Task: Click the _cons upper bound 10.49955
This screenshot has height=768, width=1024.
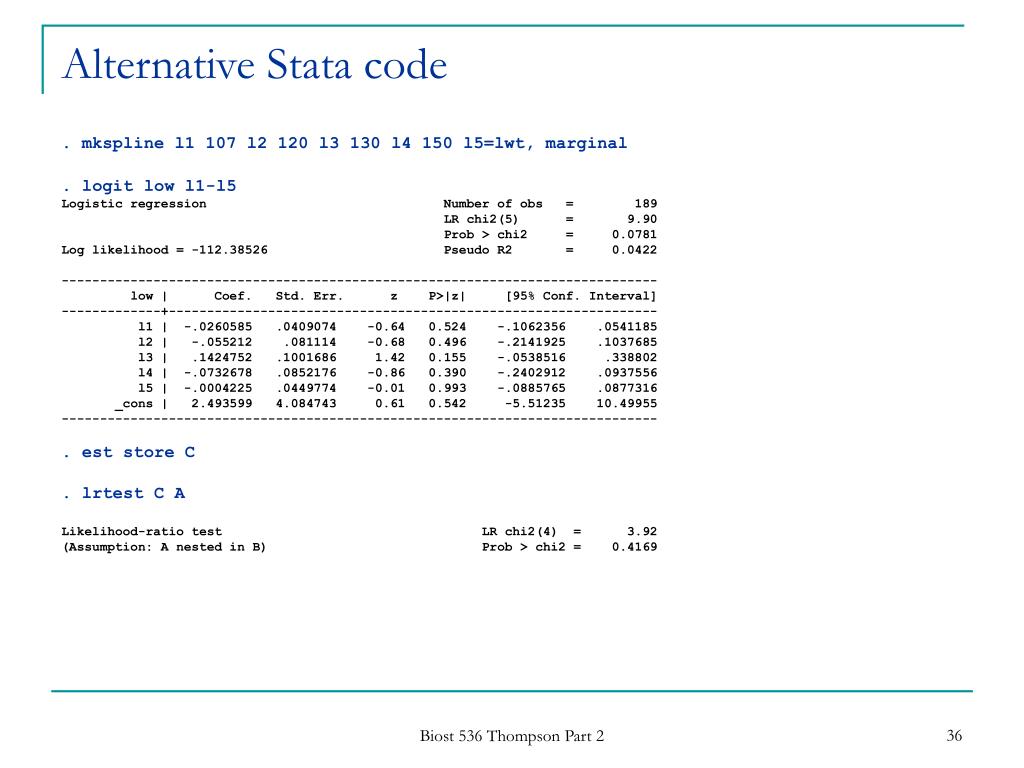Action: (627, 404)
